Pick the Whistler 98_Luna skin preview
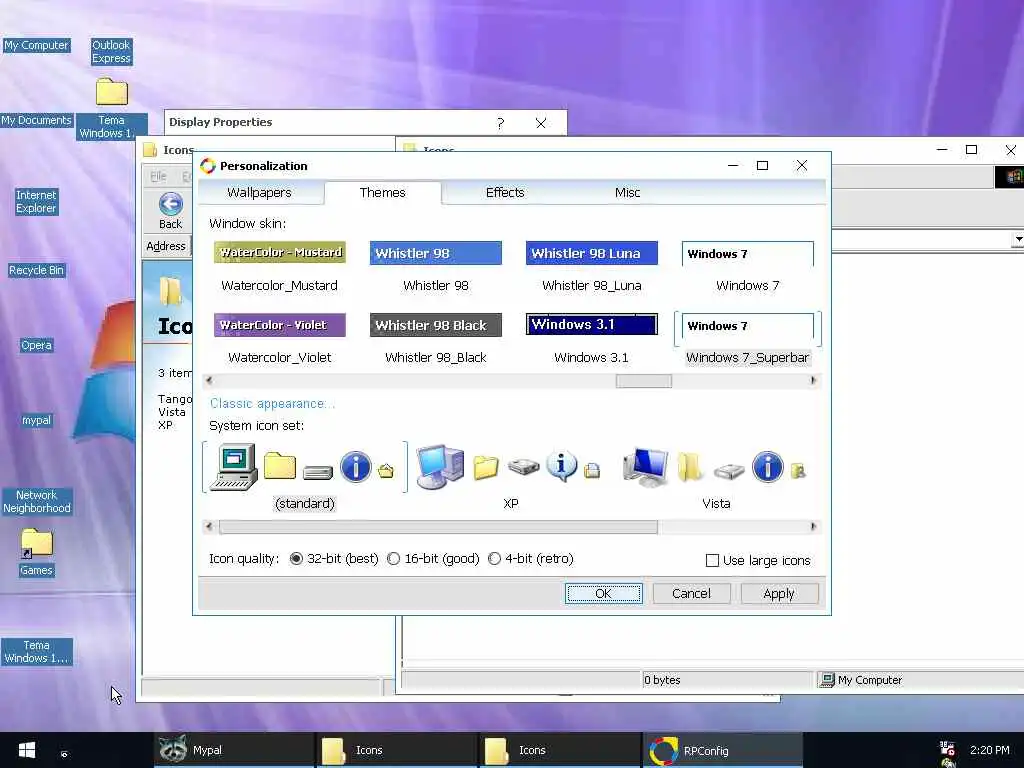Viewport: 1024px width, 768px height. pos(592,253)
